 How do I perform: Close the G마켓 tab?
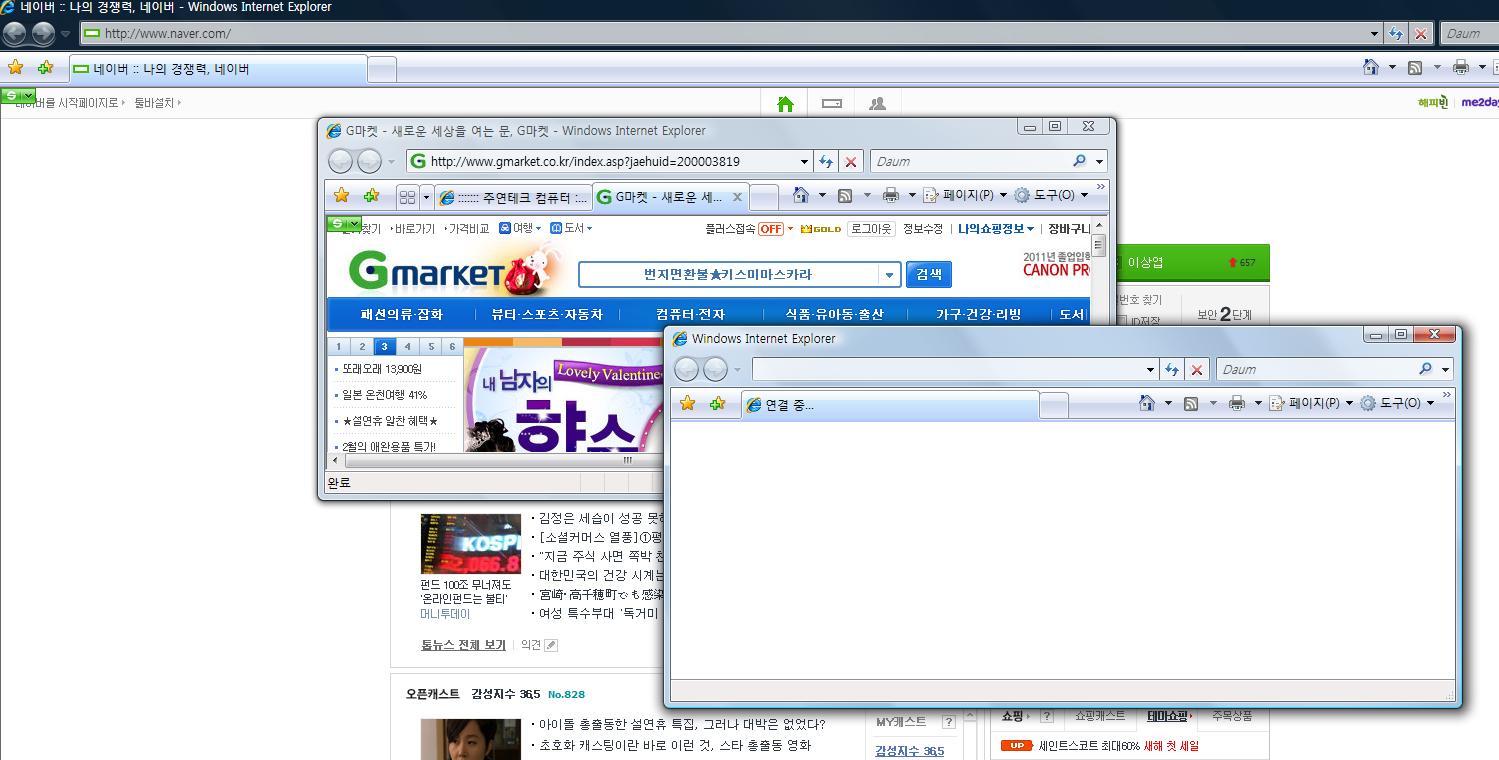point(737,197)
